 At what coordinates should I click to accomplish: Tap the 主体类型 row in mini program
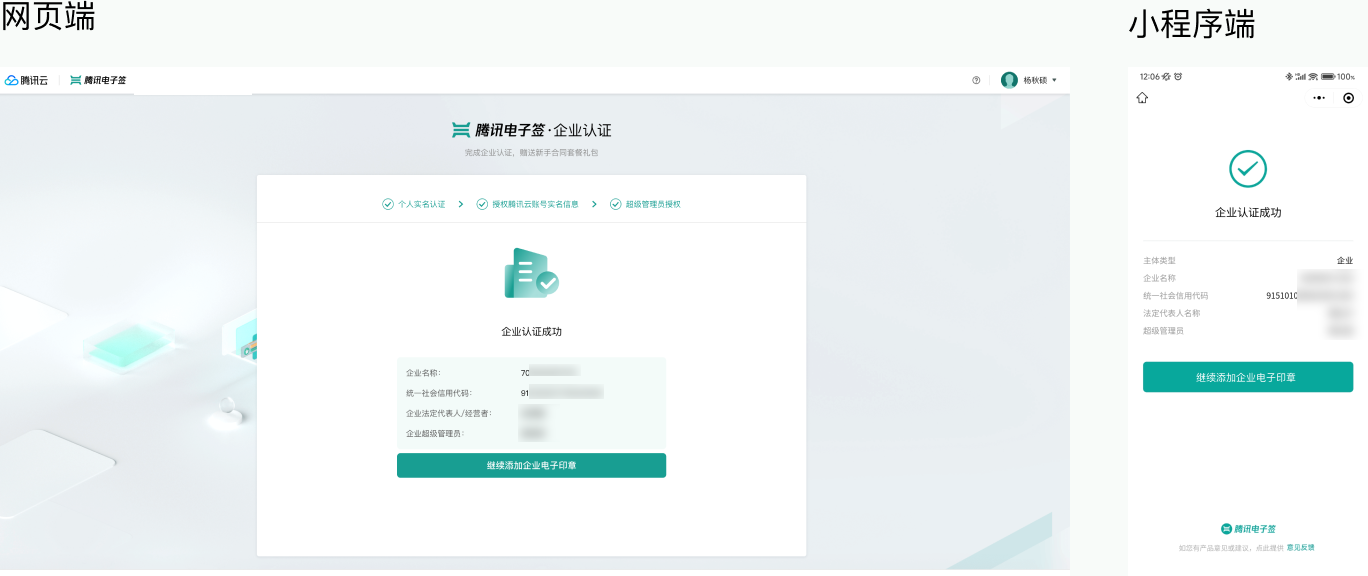tap(1248, 261)
